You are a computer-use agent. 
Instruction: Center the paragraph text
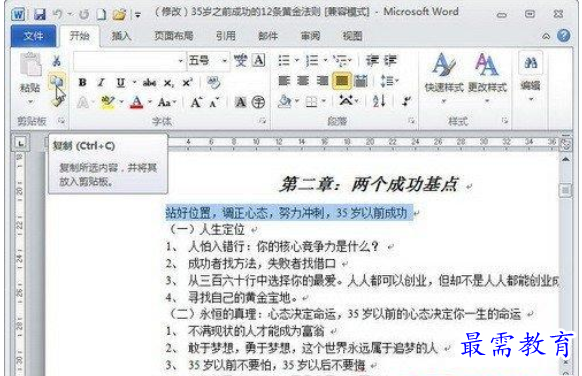[x=303, y=81]
